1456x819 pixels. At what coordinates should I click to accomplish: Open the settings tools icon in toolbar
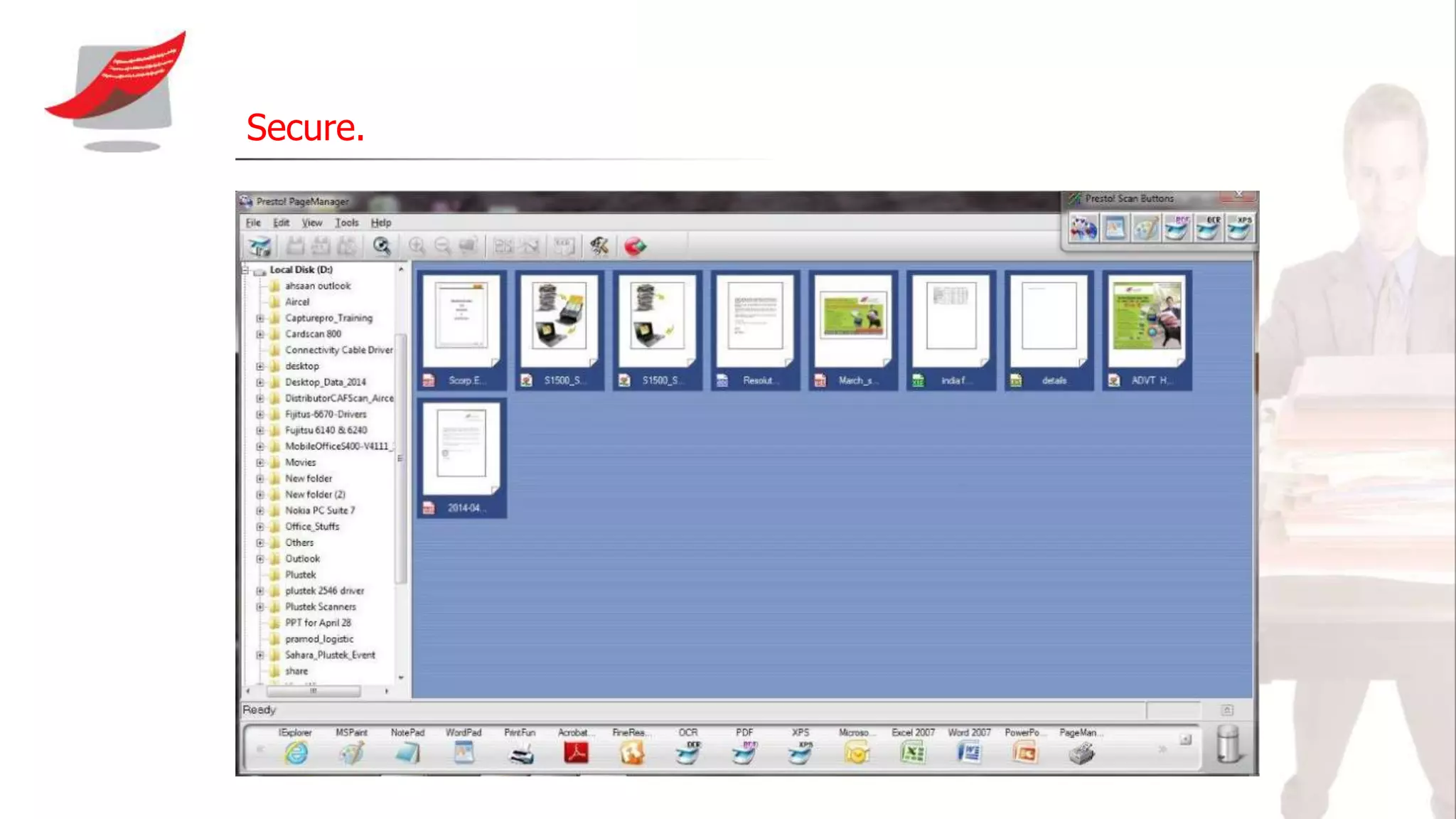click(599, 247)
